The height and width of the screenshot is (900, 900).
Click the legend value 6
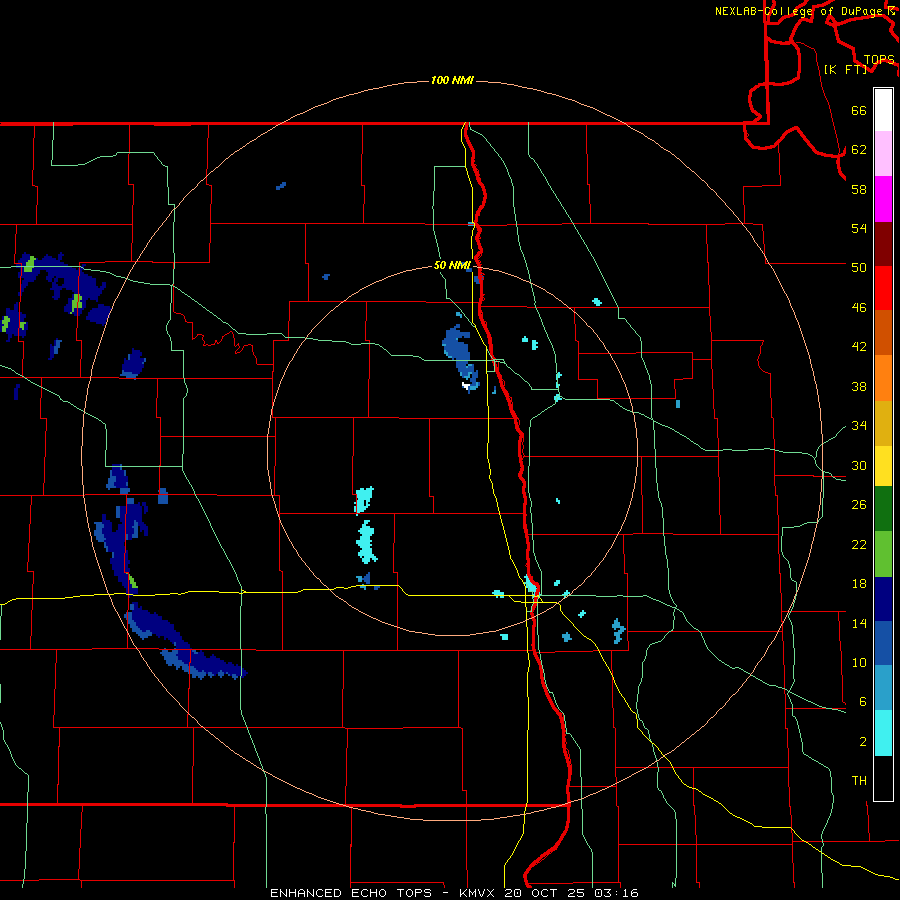(863, 702)
